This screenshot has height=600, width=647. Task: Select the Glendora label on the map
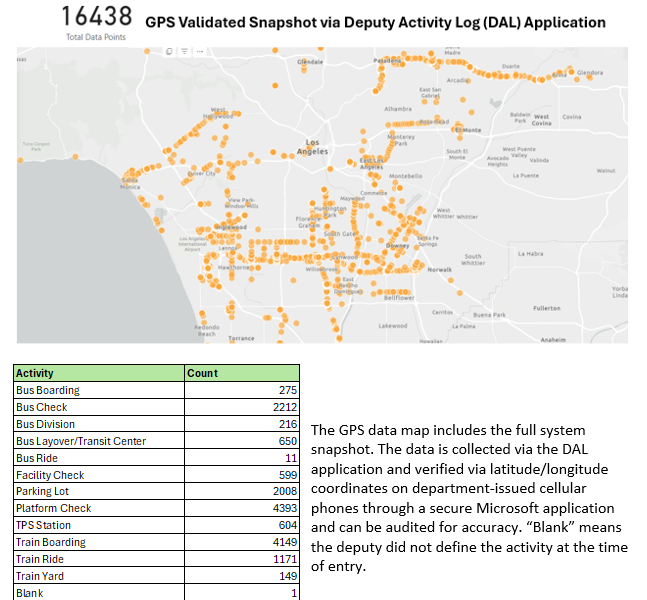click(x=590, y=72)
